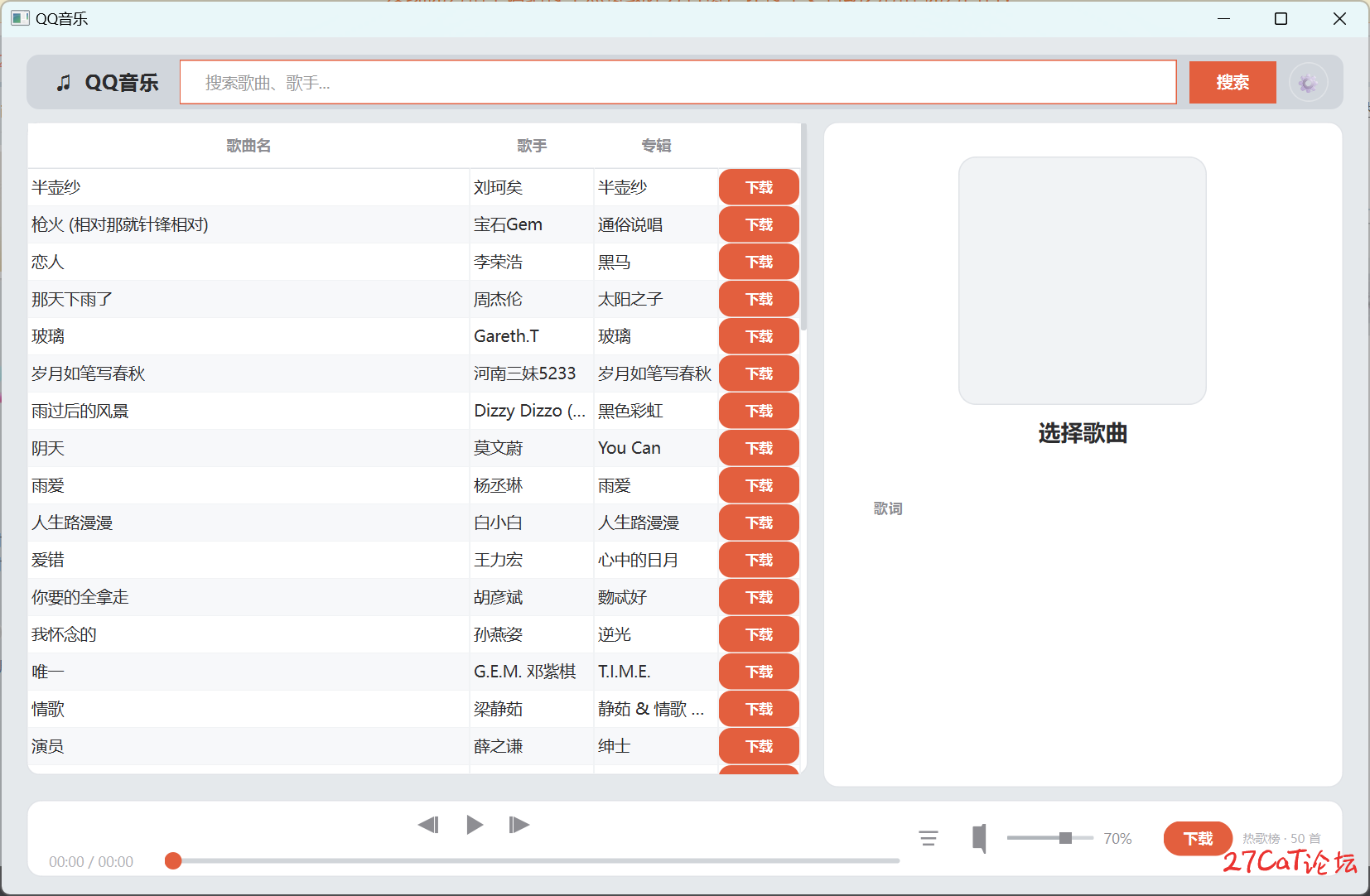This screenshot has width=1370, height=896.
Task: Download 唯一 by G.E.M. 邓紫棋
Action: pyautogui.click(x=759, y=672)
